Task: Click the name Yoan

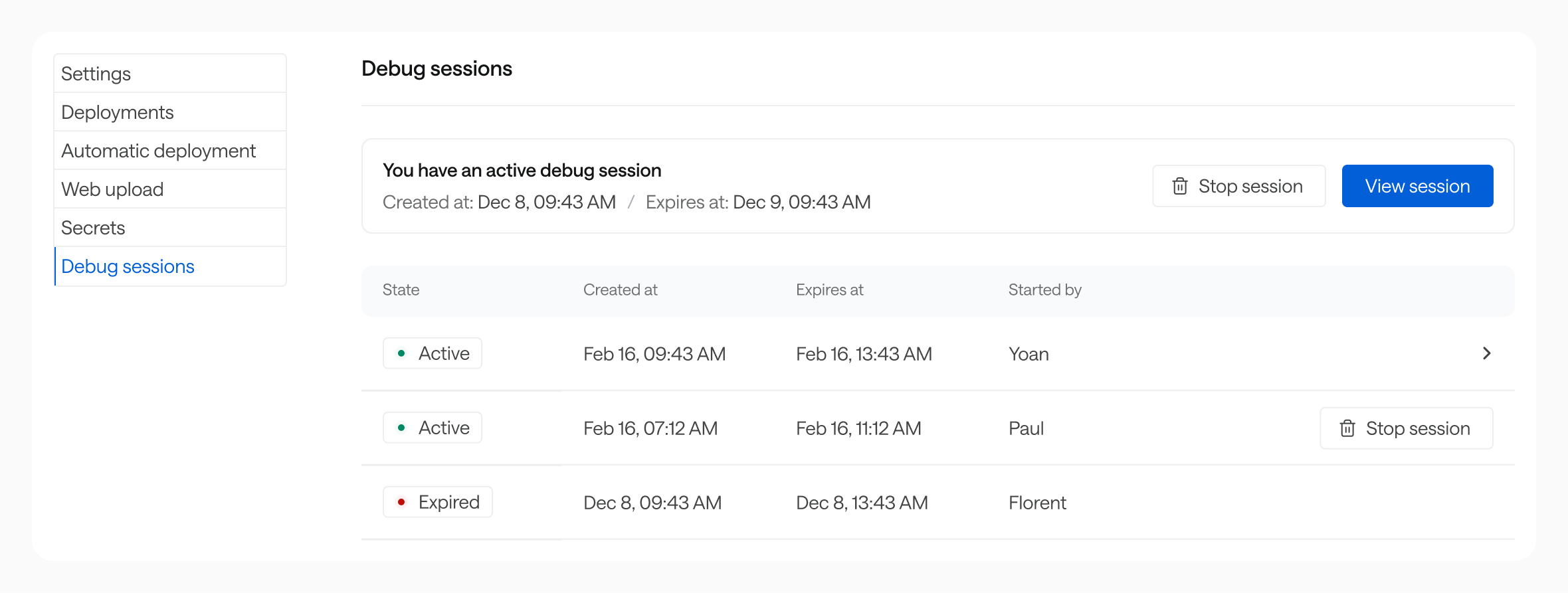Action: click(x=1029, y=354)
